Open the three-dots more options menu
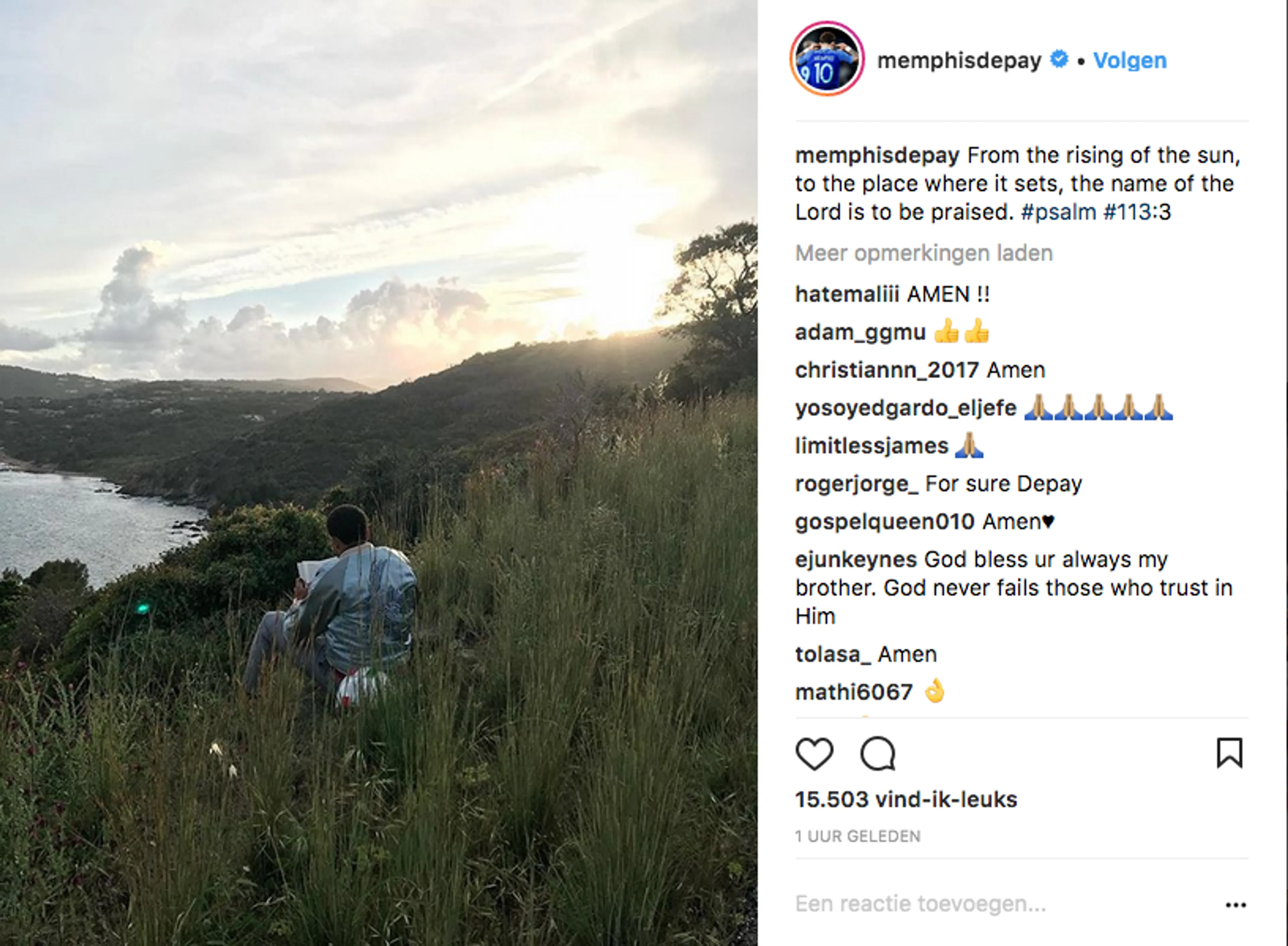1288x946 pixels. pyautogui.click(x=1235, y=905)
